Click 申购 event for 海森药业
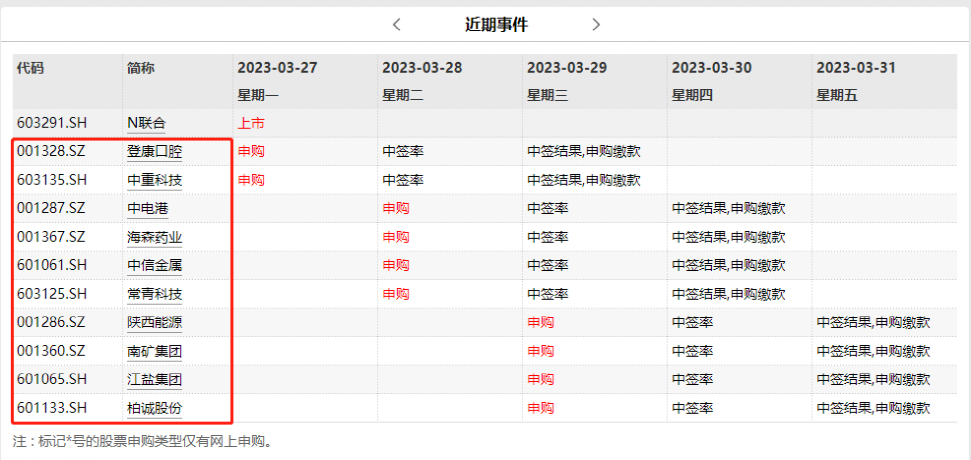 [x=396, y=237]
